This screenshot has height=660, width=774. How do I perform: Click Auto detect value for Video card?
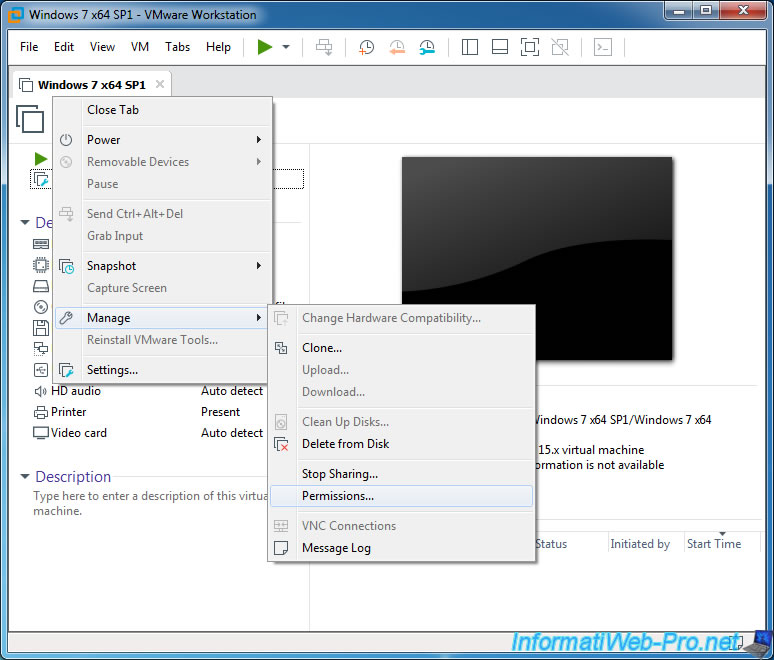coord(232,433)
